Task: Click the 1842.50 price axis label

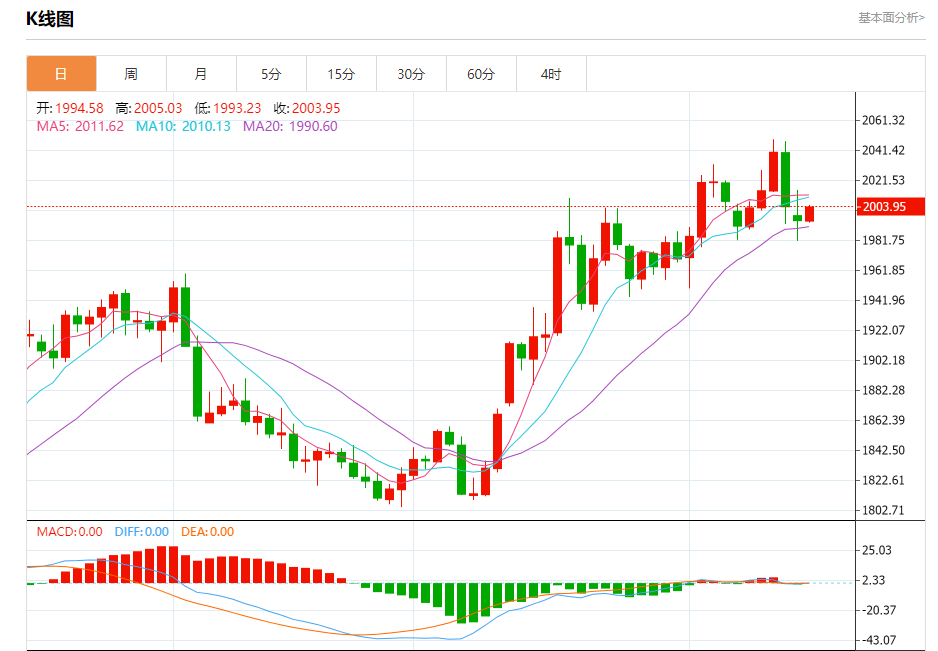Action: pyautogui.click(x=883, y=450)
